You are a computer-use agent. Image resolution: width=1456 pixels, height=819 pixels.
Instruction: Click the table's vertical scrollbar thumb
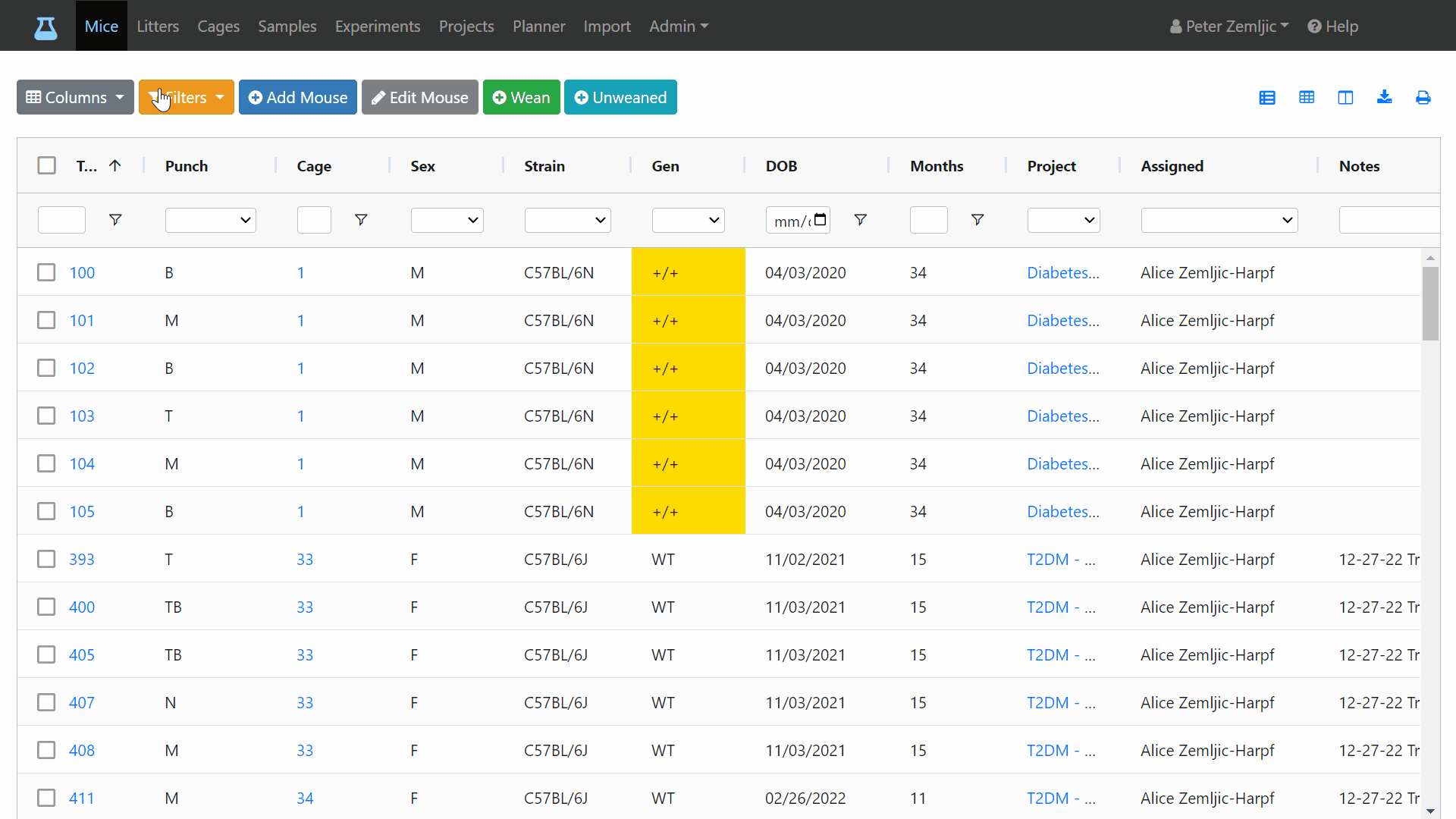pos(1430,303)
